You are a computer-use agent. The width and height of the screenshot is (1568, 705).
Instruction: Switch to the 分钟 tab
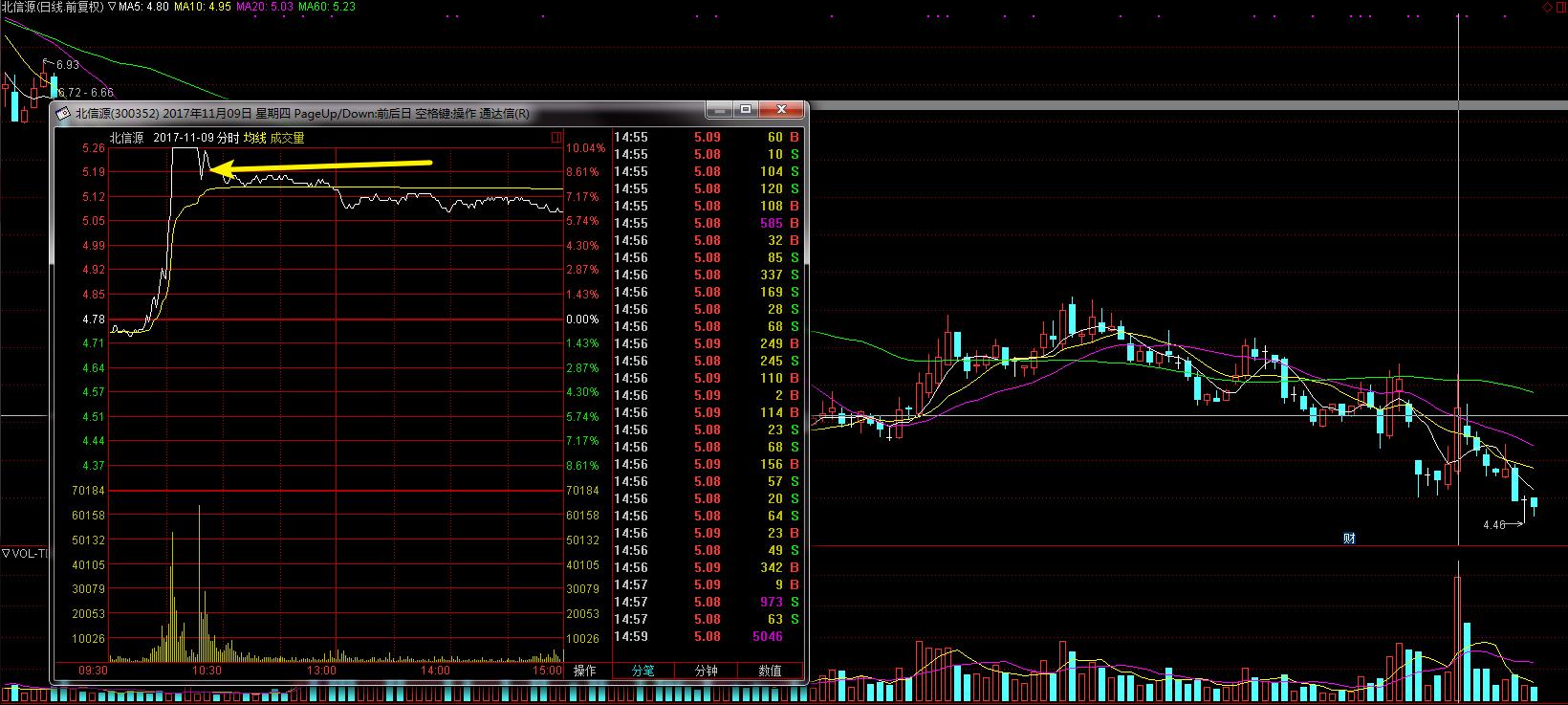click(x=706, y=671)
